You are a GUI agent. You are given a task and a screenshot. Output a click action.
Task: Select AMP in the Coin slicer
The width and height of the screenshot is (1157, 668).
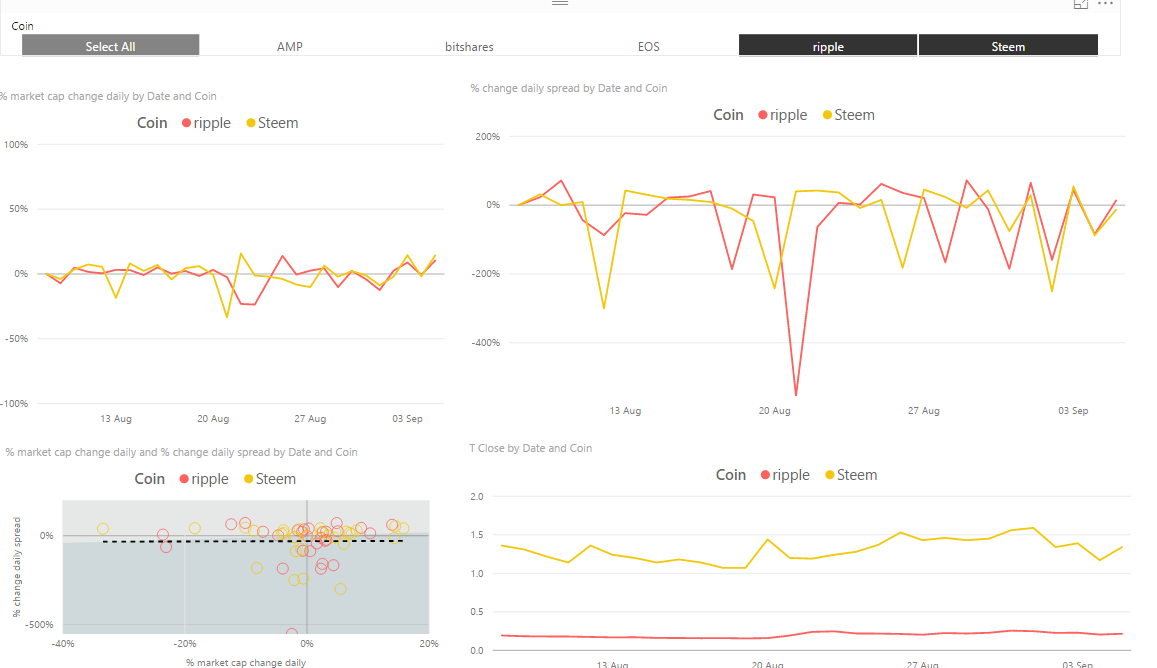tap(290, 46)
